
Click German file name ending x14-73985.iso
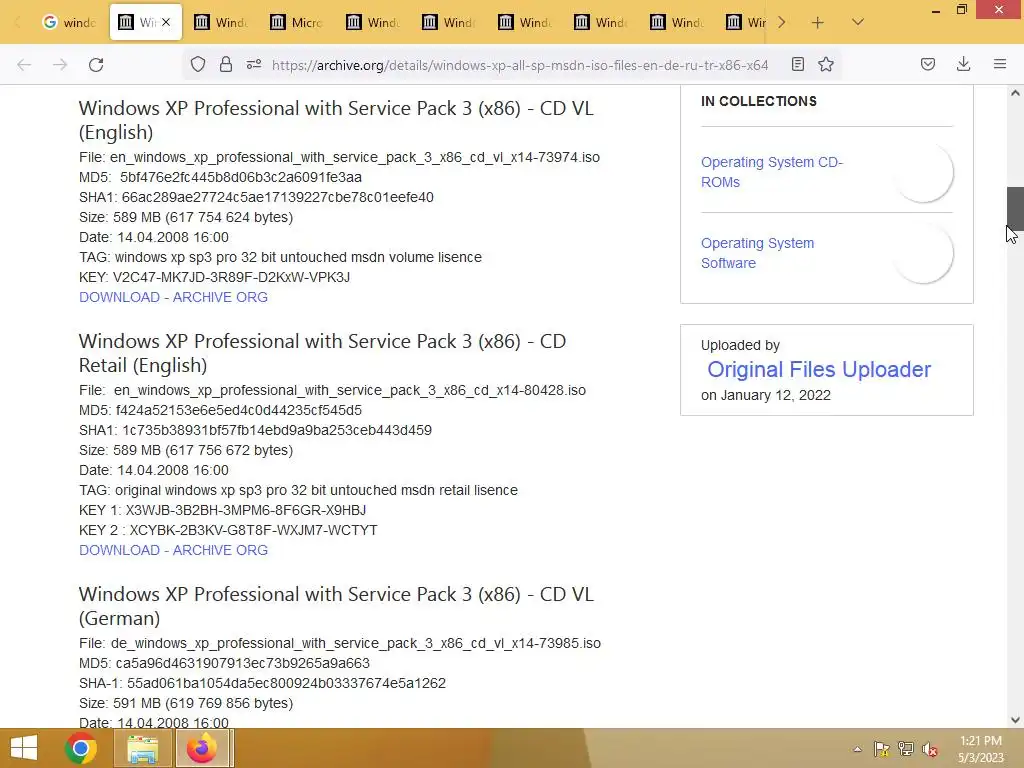click(x=355, y=643)
